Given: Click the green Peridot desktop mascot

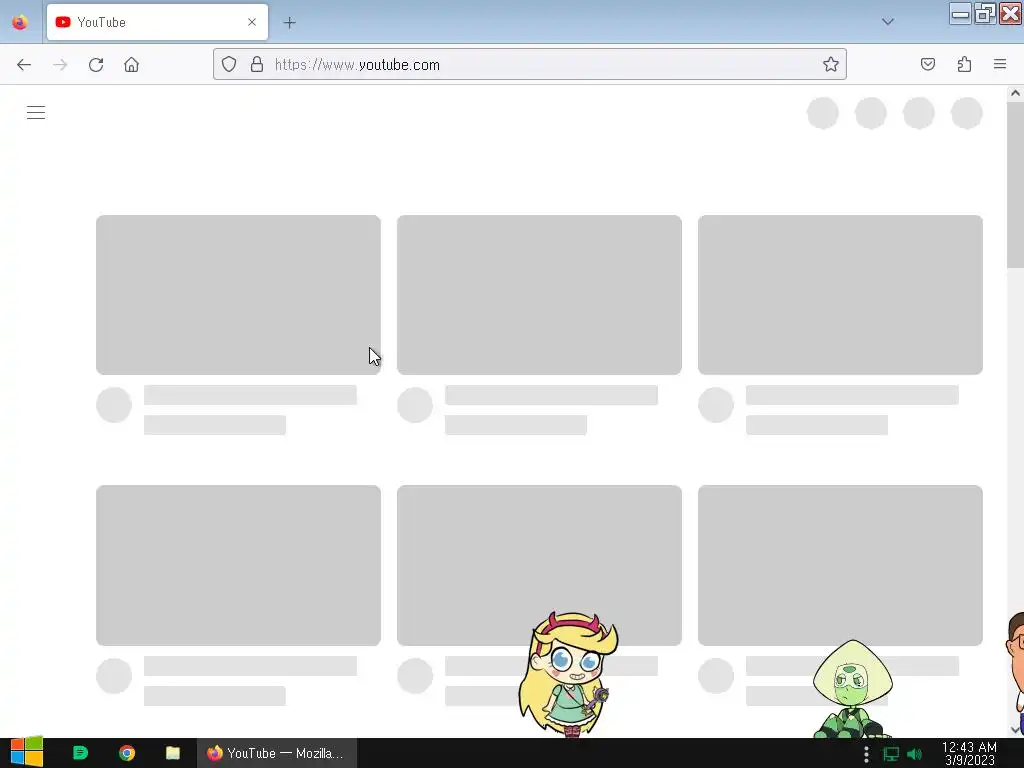Looking at the screenshot, I should [x=852, y=689].
